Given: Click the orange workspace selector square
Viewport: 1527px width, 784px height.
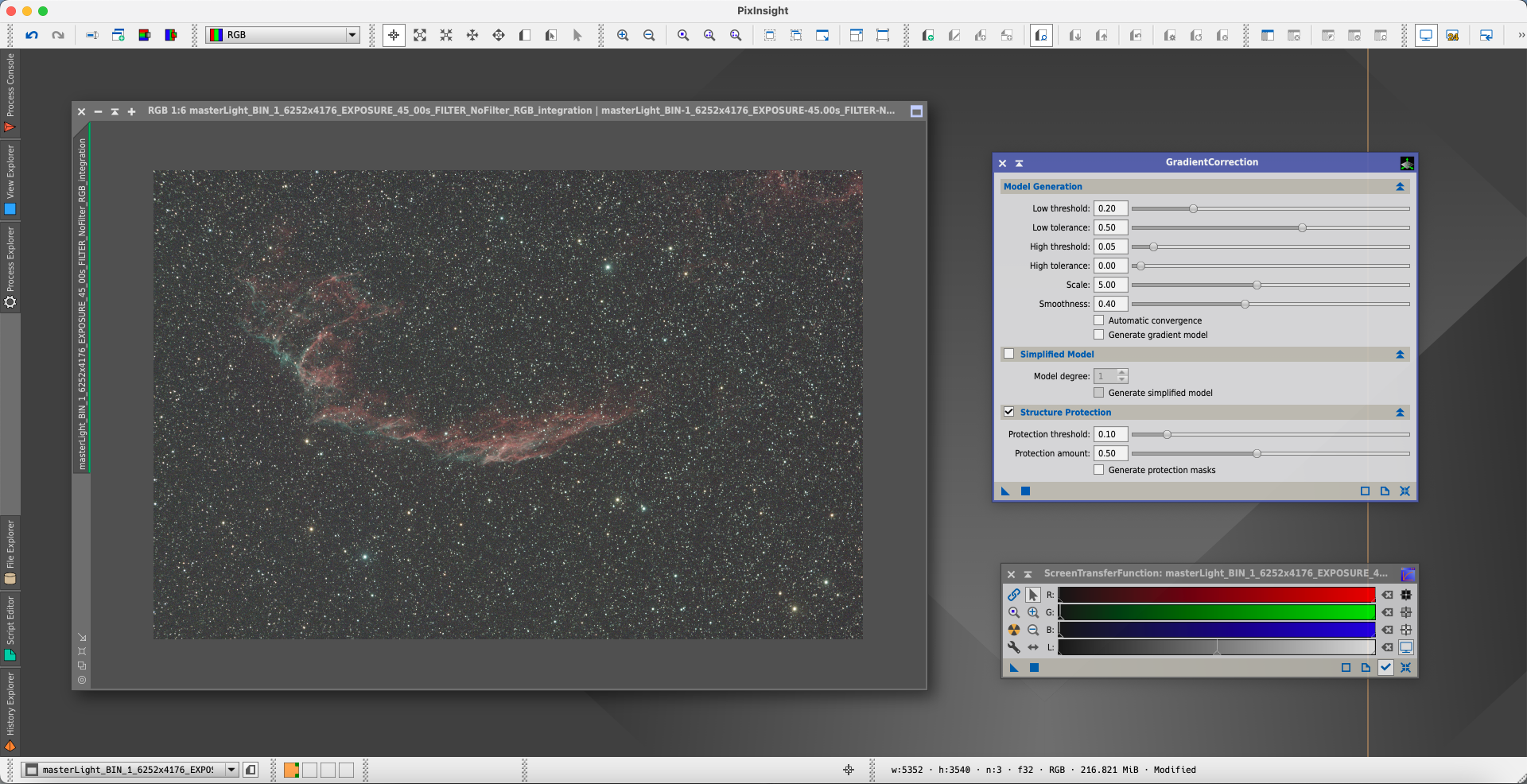Looking at the screenshot, I should (x=291, y=770).
